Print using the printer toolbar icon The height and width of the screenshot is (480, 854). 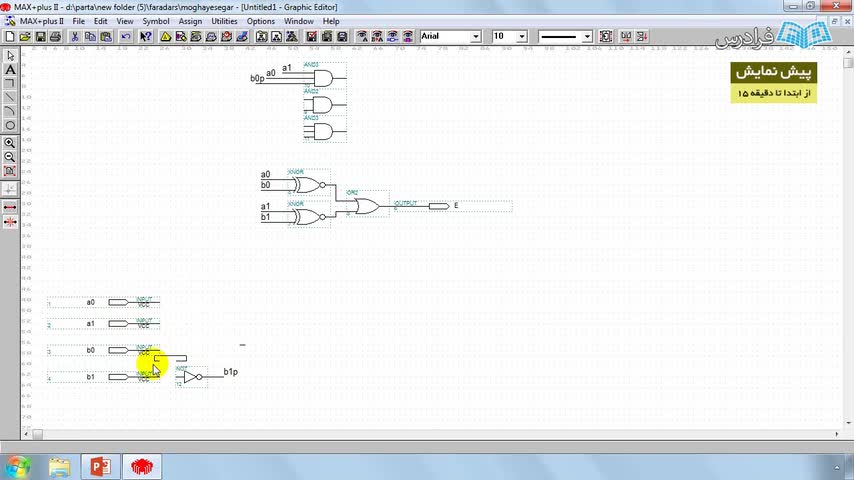pyautogui.click(x=56, y=37)
